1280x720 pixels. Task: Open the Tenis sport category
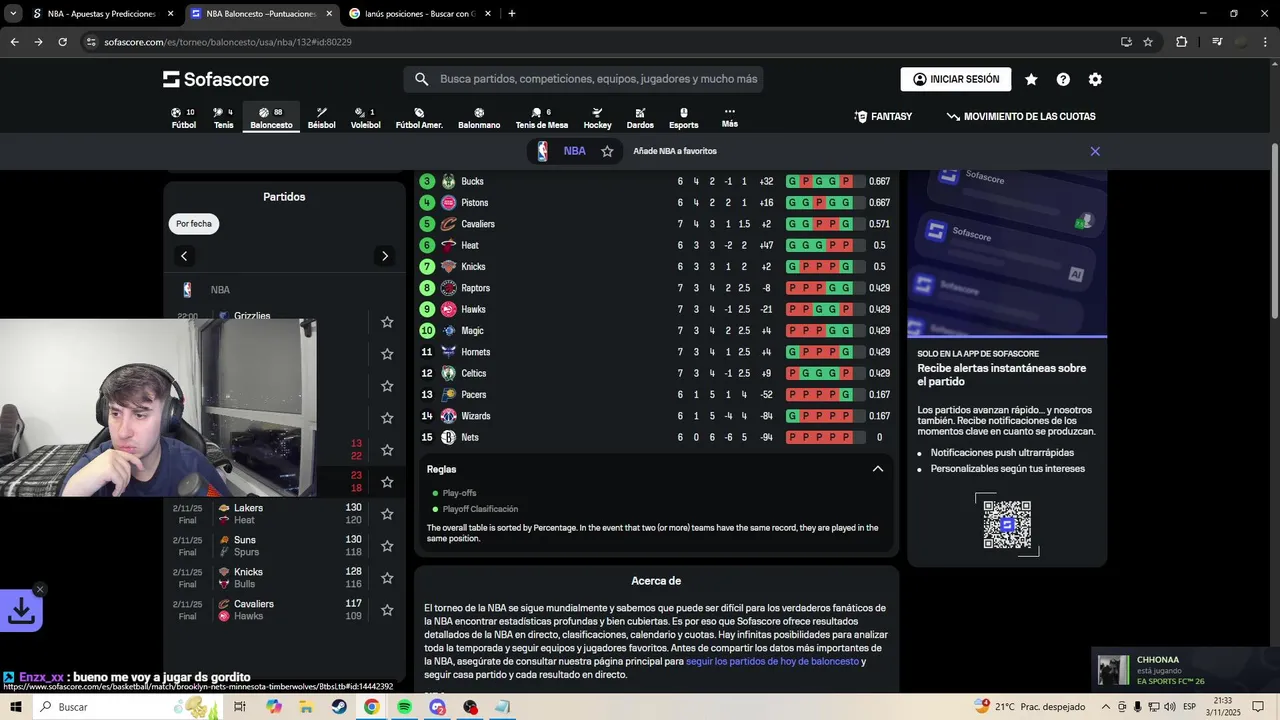pyautogui.click(x=223, y=118)
